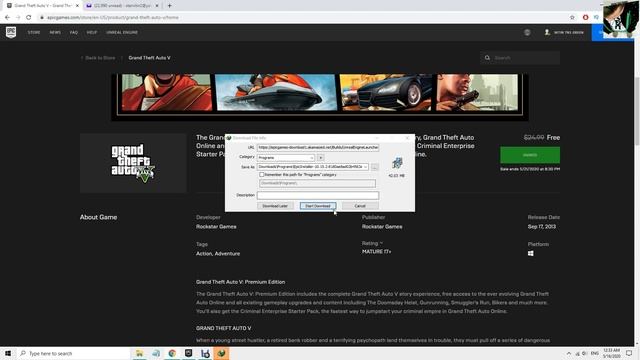640x360 pixels.
Task: Click the taskbar clock
Action: (x=611, y=353)
